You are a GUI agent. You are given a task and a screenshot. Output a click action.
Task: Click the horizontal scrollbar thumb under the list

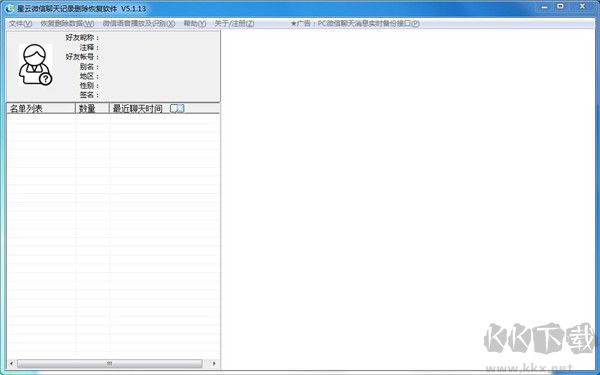[x=109, y=363]
